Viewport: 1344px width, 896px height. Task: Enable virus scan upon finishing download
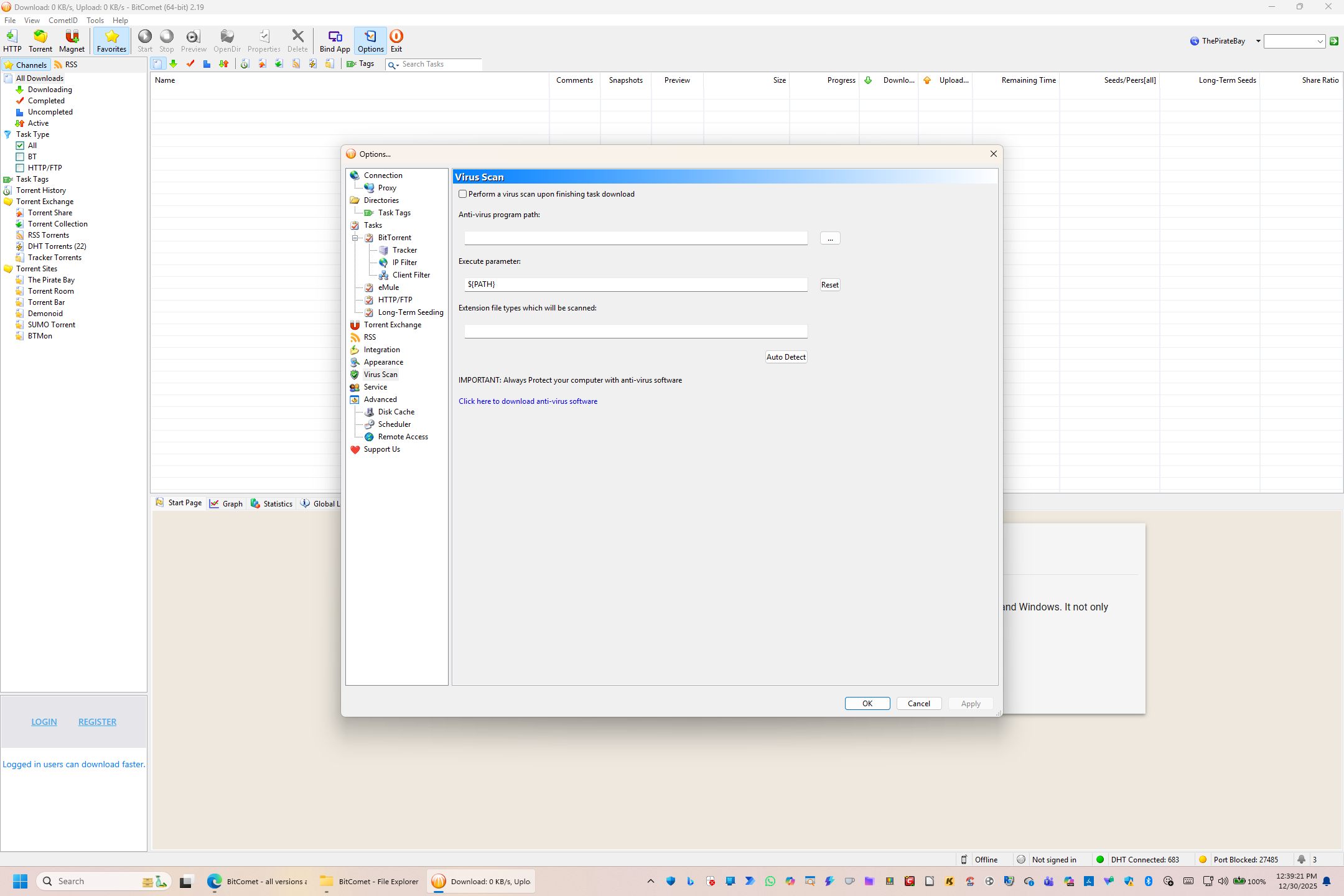[463, 194]
